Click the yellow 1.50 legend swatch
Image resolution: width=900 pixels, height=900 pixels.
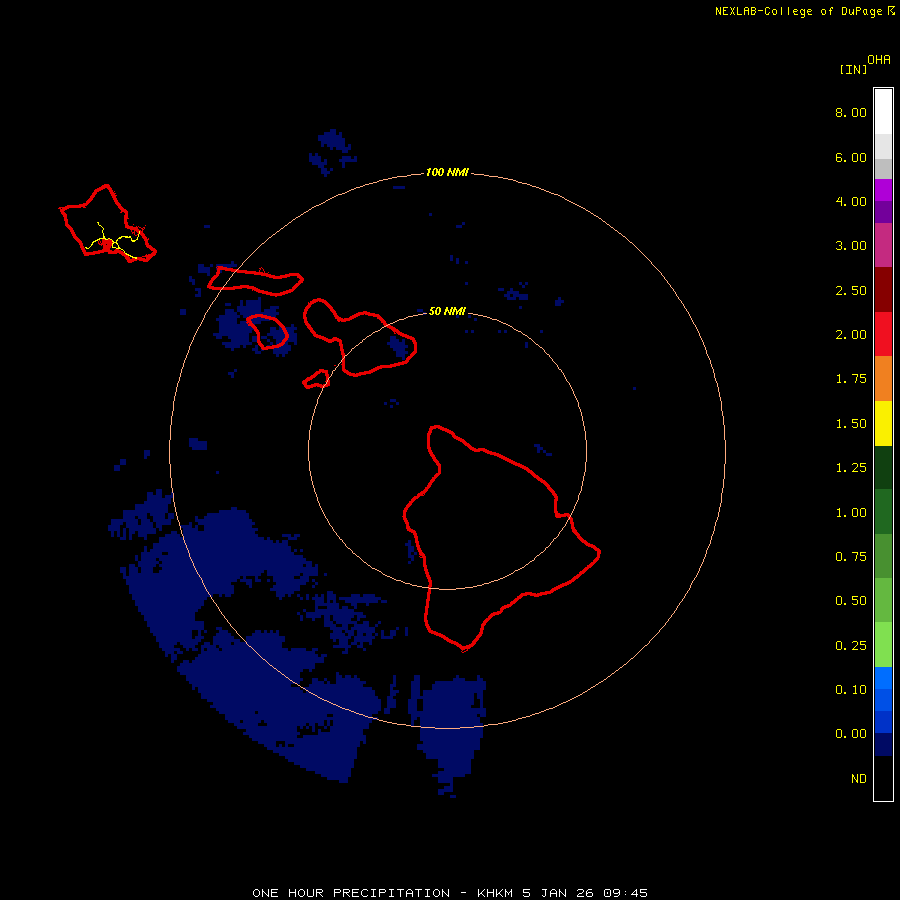pos(883,423)
